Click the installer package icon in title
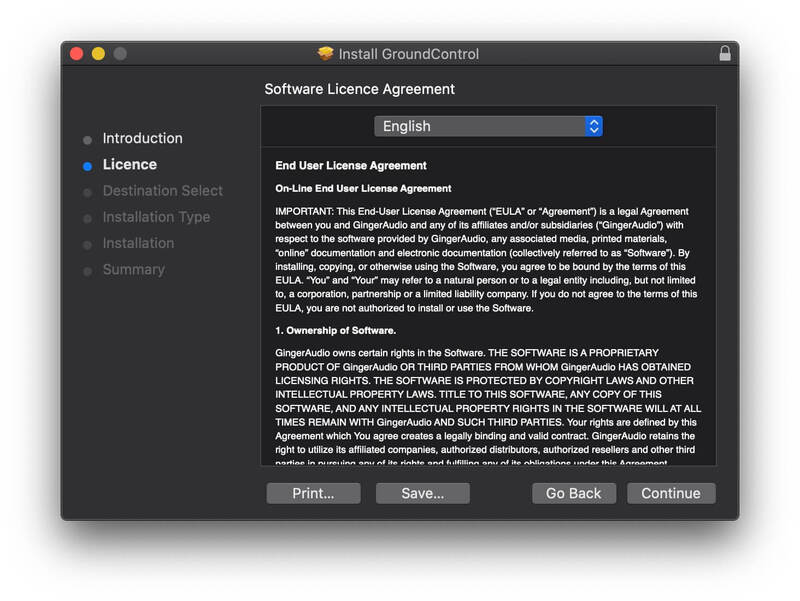The image size is (800, 601). click(326, 53)
